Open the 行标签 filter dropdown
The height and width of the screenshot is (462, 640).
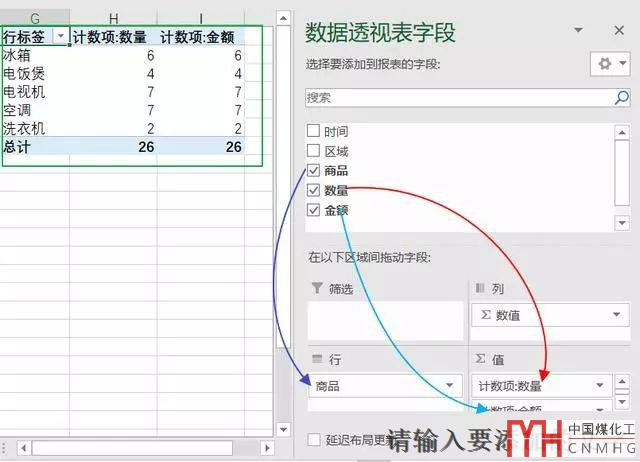click(61, 36)
